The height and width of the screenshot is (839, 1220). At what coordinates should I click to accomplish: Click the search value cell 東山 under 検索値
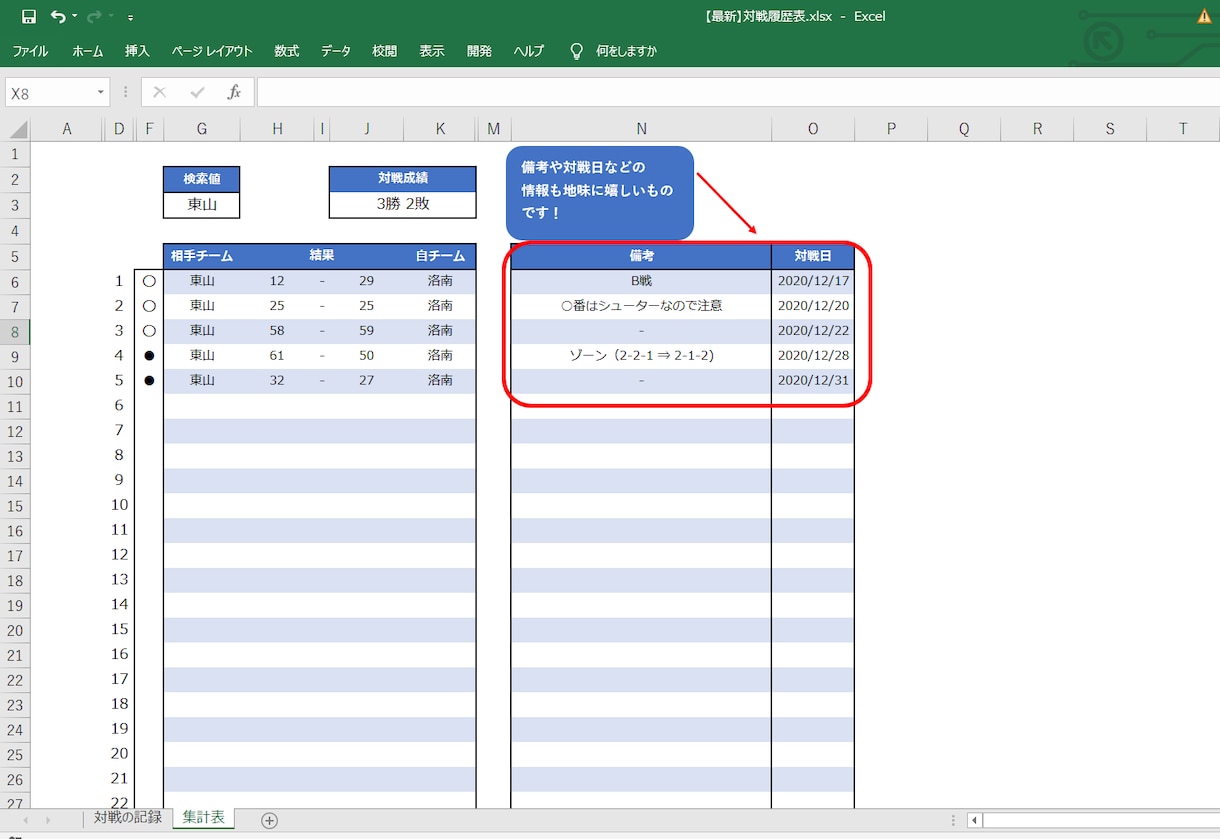coord(202,204)
